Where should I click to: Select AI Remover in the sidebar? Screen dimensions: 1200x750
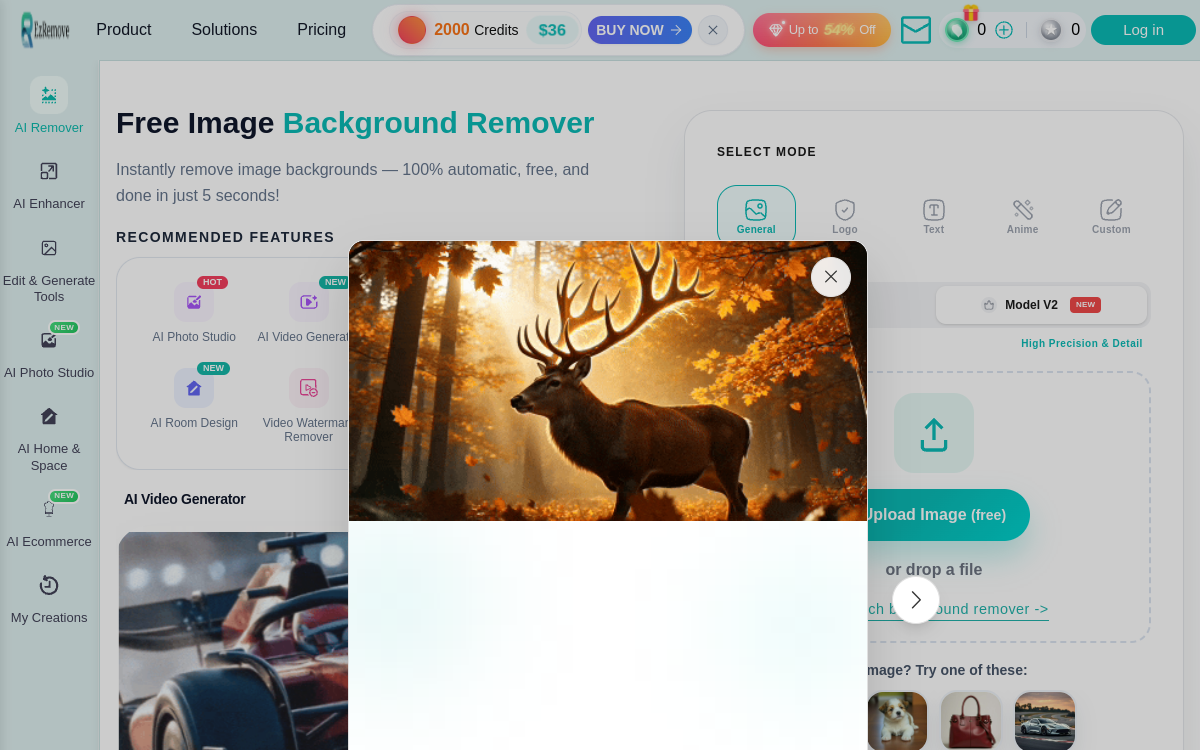point(49,106)
